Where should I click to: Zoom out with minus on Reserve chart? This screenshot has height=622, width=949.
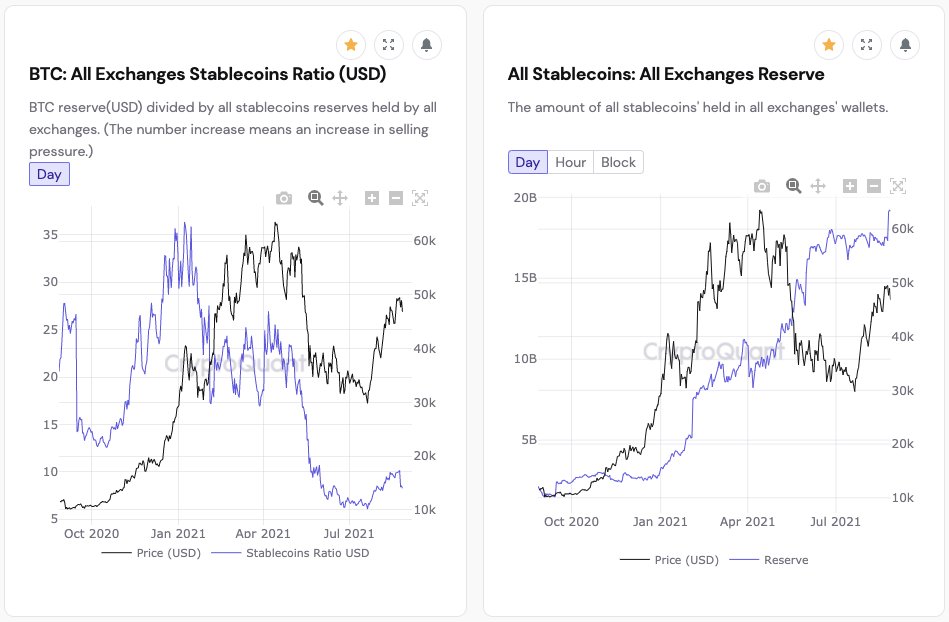(873, 186)
